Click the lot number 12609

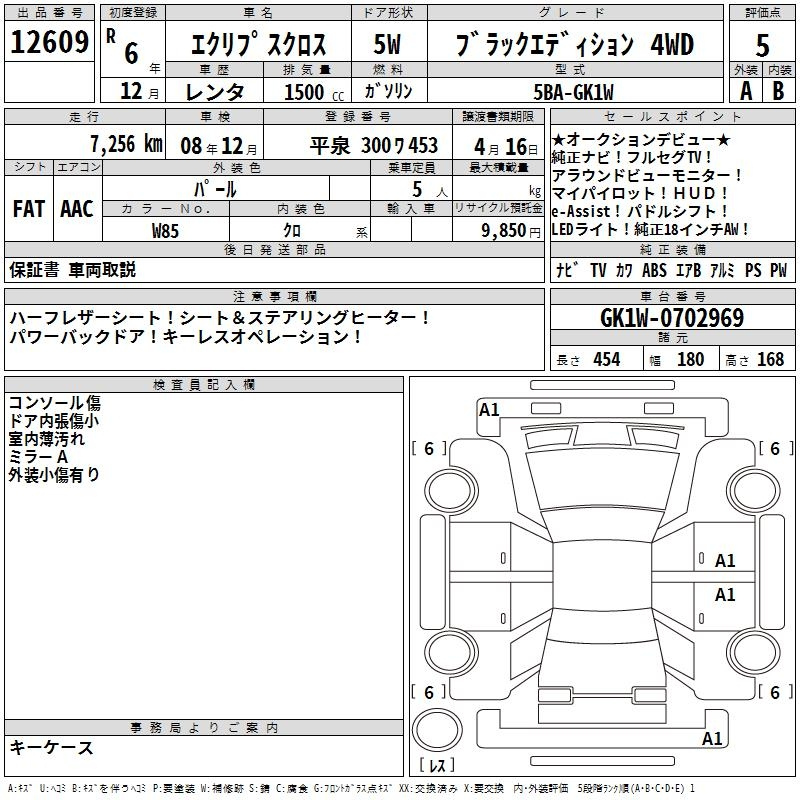click(x=49, y=43)
